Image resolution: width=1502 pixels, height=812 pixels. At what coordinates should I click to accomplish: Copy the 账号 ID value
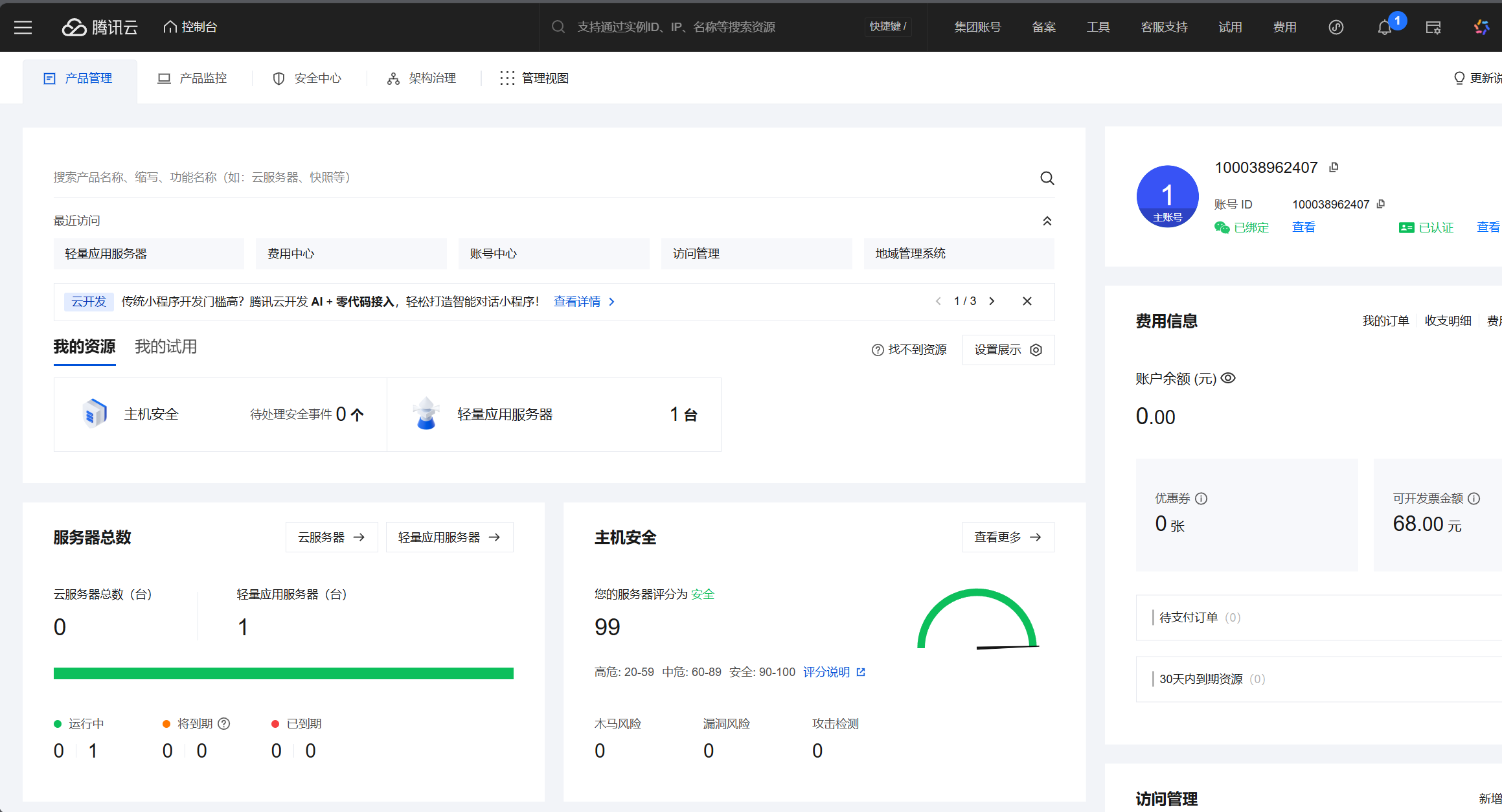tap(1381, 204)
